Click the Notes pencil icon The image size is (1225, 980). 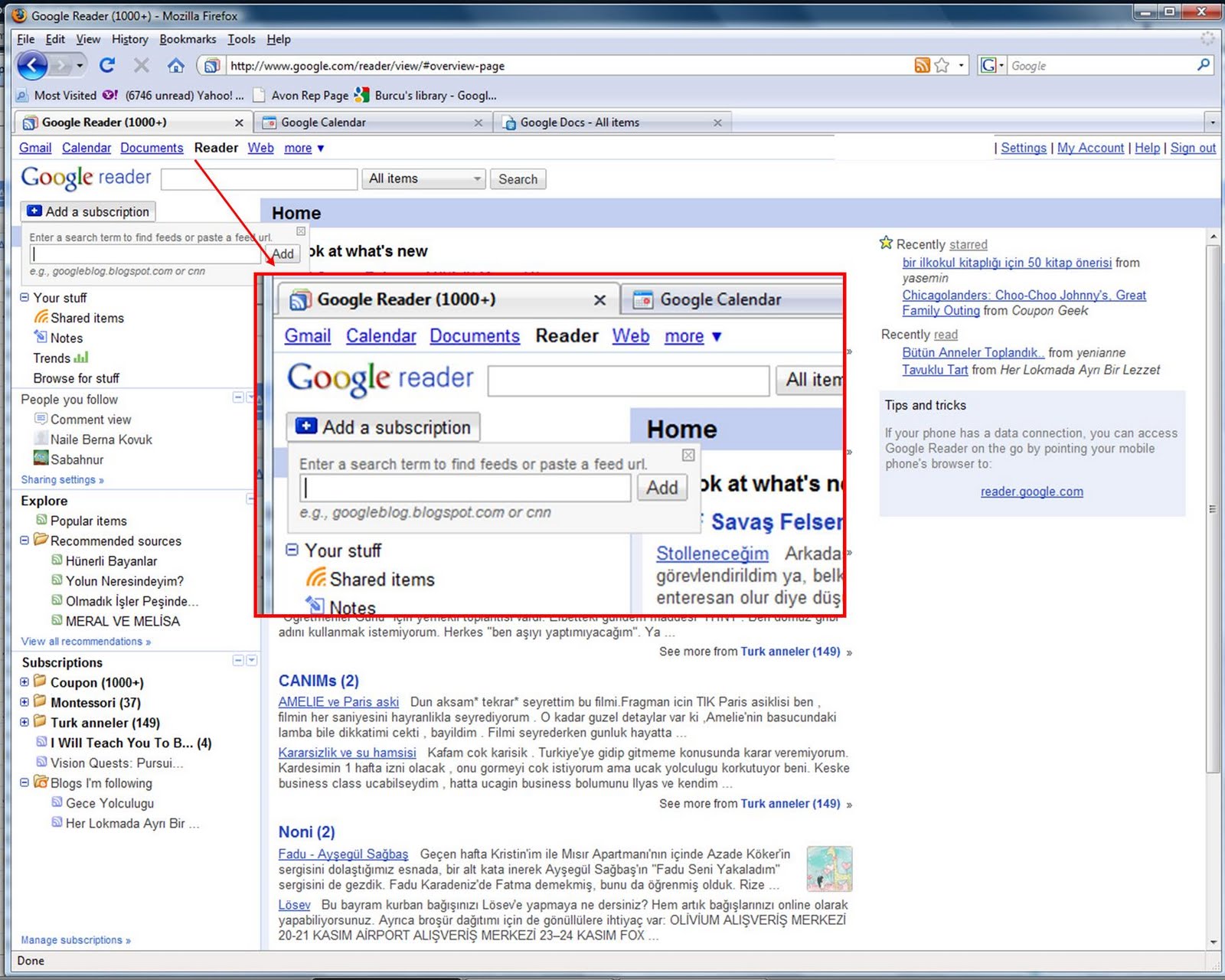coord(41,337)
